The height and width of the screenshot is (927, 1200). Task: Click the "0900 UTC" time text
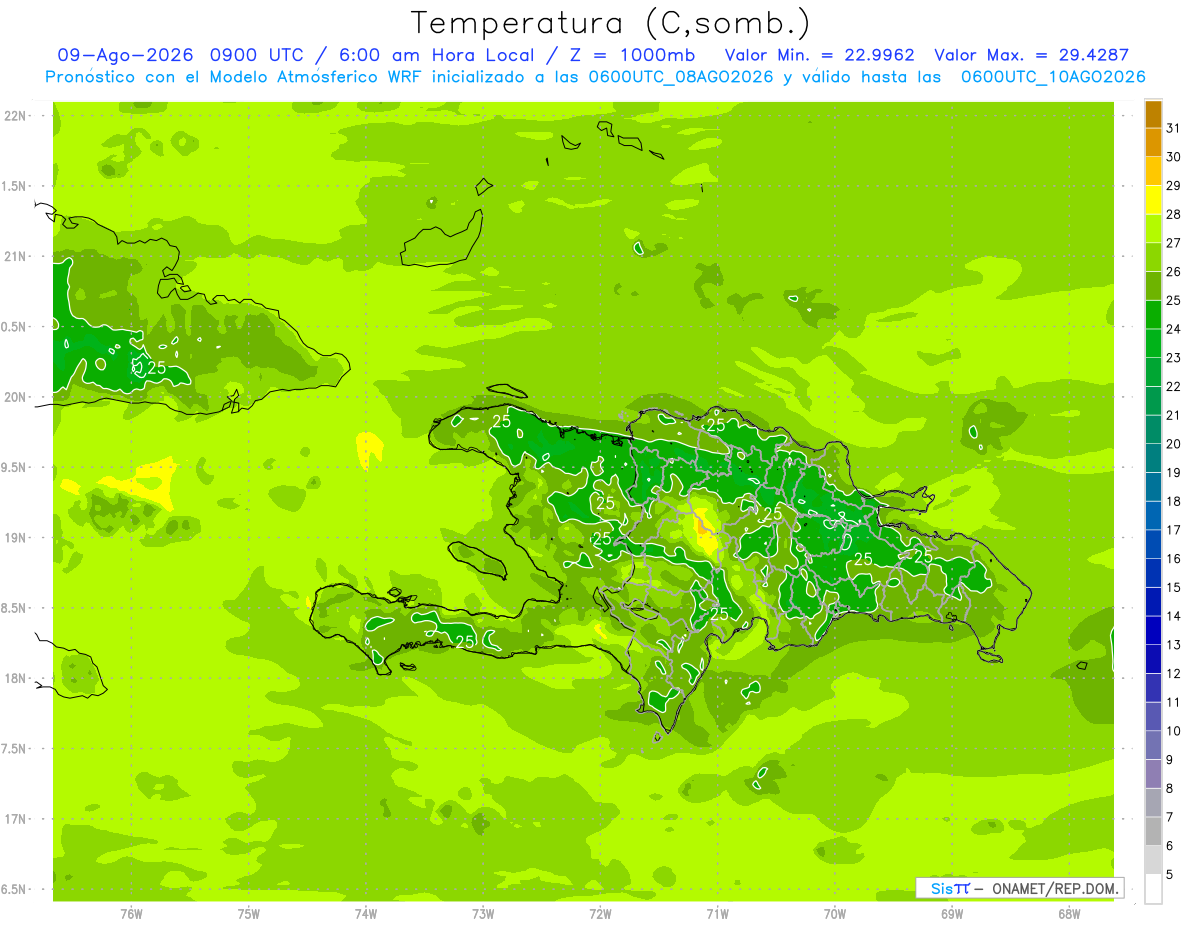(x=260, y=55)
